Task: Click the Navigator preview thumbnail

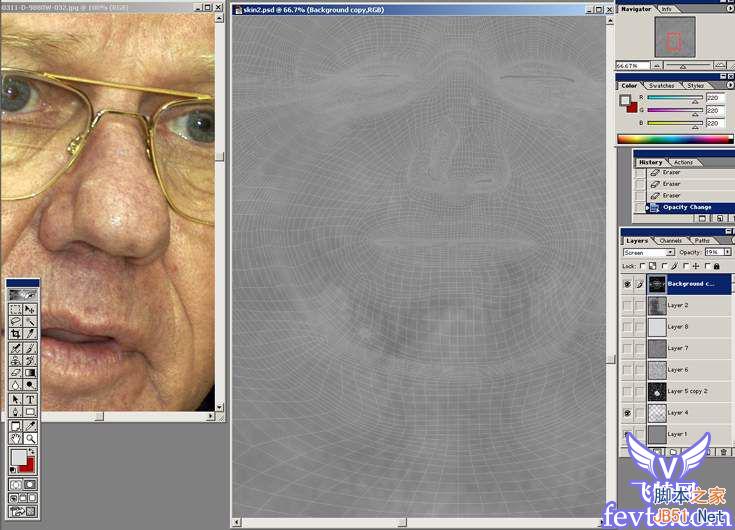Action: pos(675,37)
